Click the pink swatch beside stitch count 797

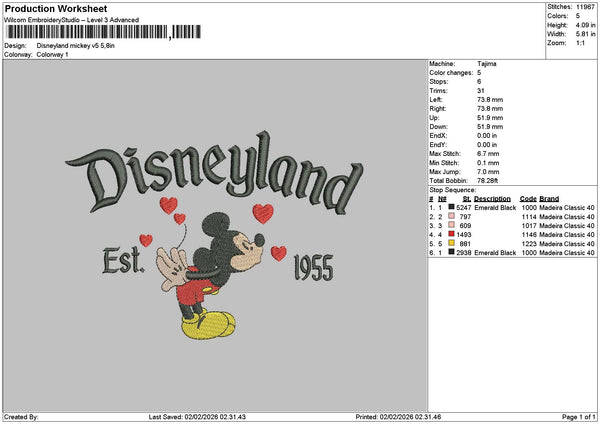coord(452,216)
